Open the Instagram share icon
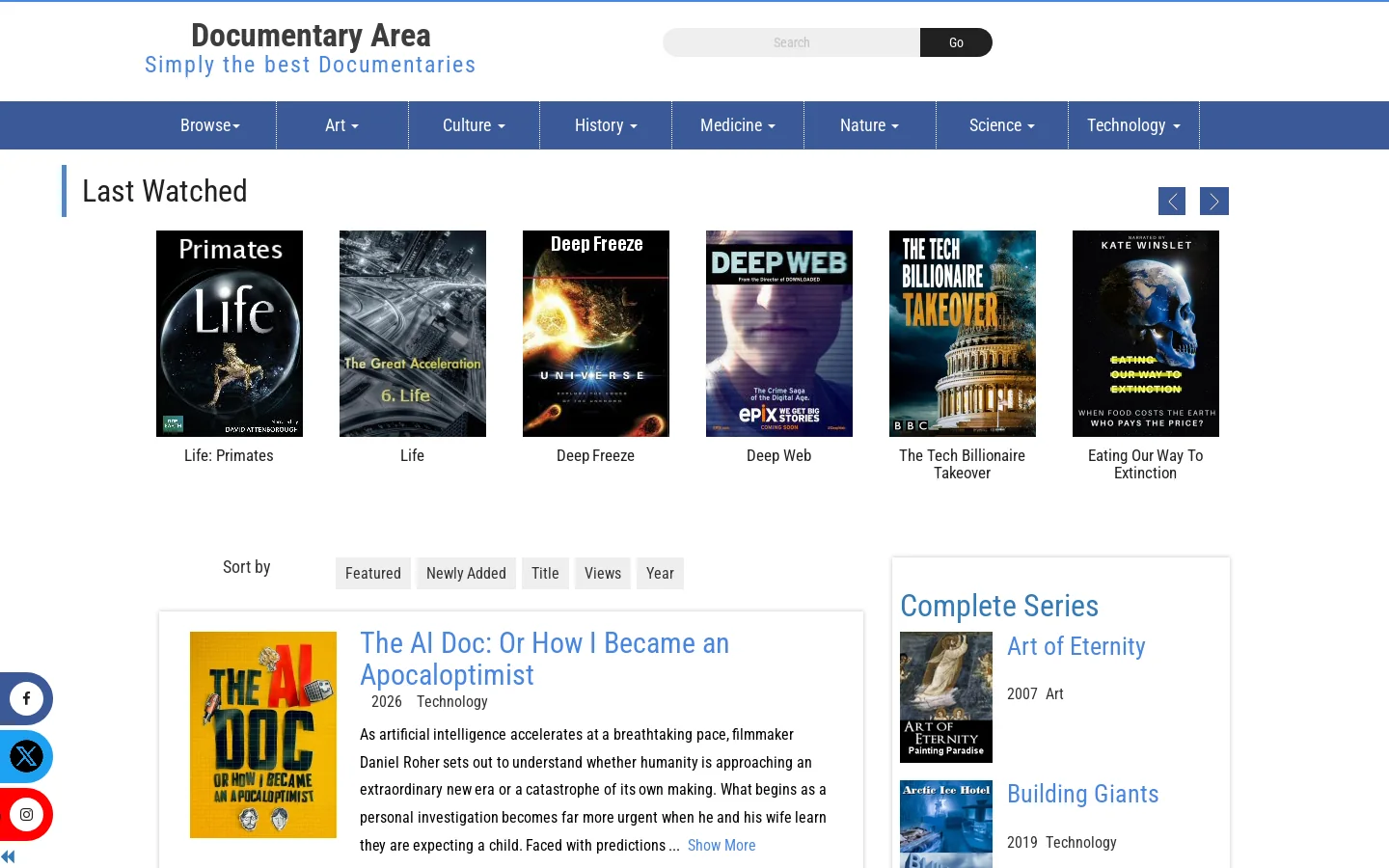 26,814
